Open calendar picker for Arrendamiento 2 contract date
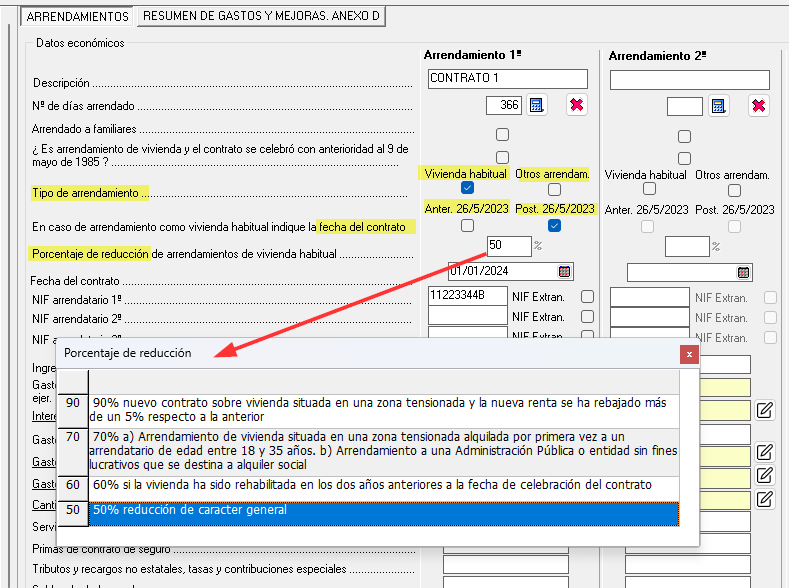The height and width of the screenshot is (588, 789). tap(743, 273)
